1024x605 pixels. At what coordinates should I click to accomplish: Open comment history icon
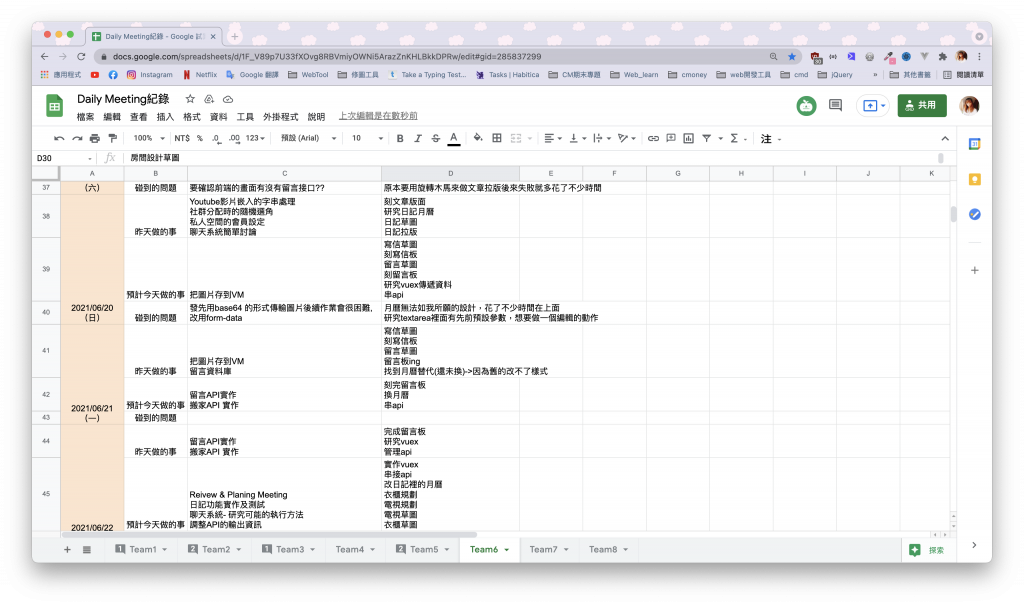[x=835, y=105]
